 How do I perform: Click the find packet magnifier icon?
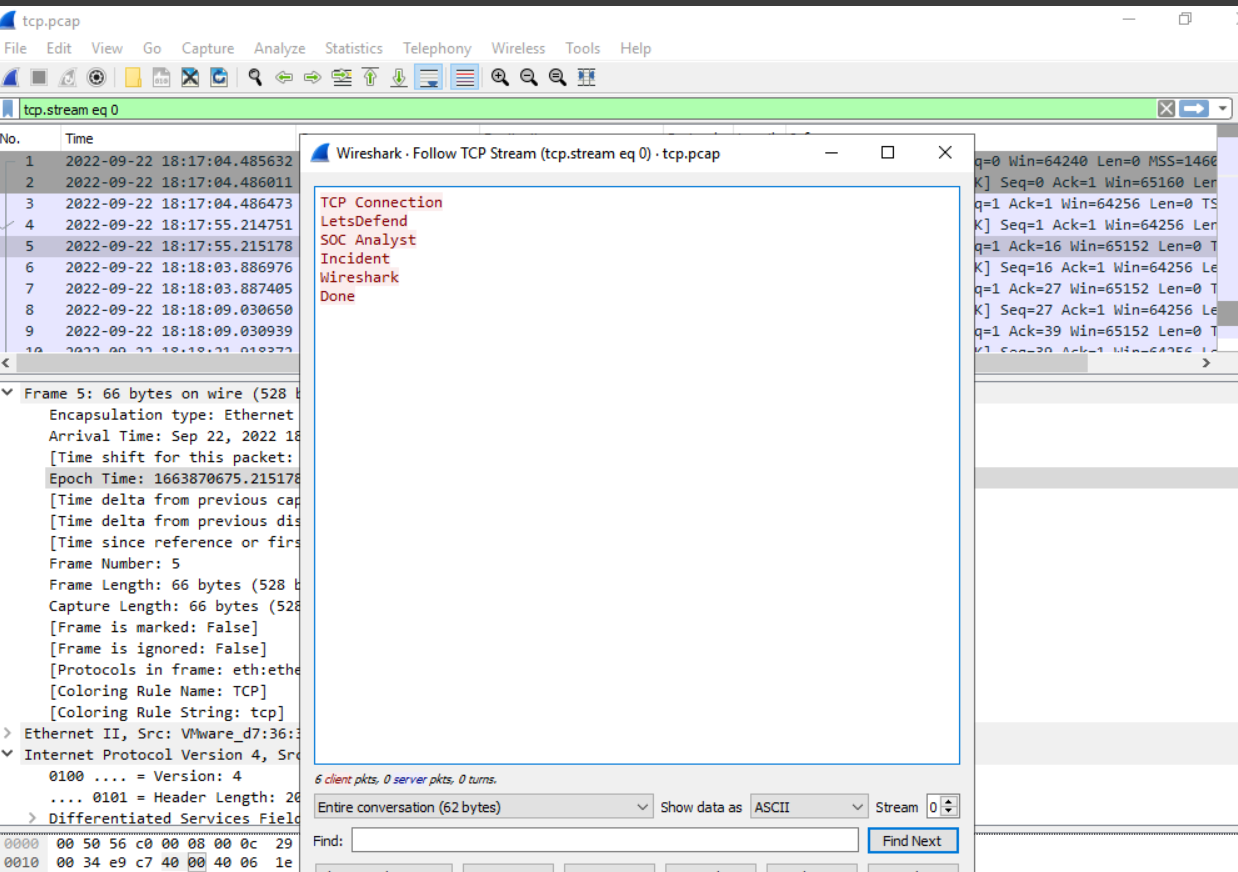(x=255, y=77)
